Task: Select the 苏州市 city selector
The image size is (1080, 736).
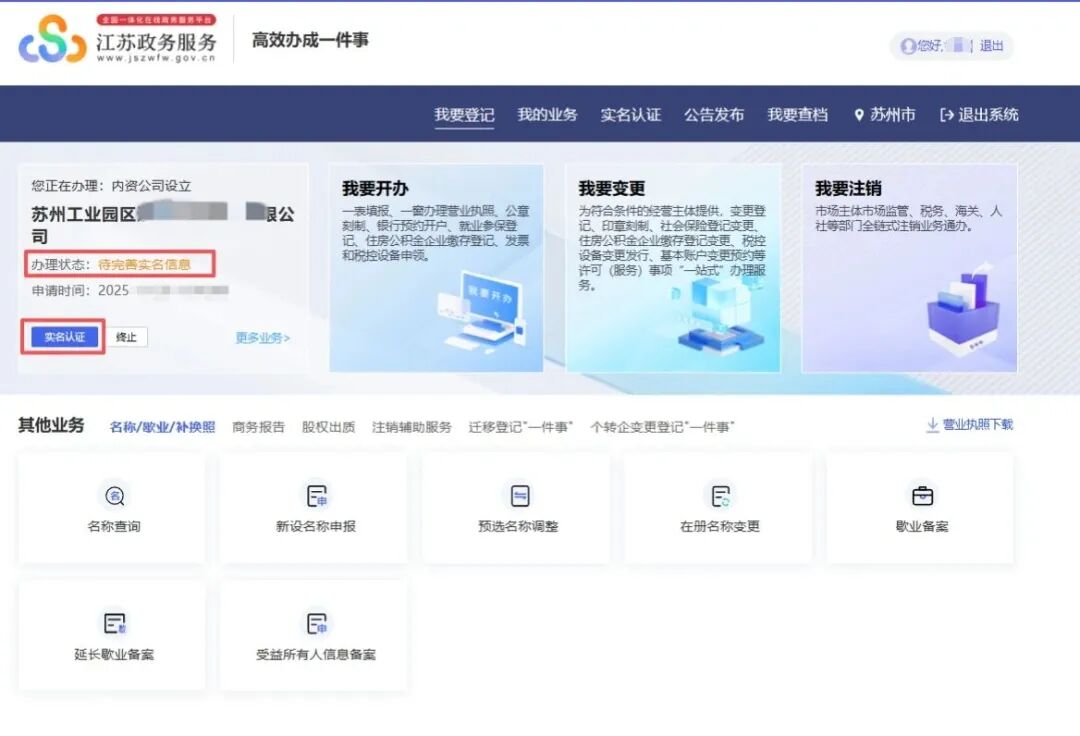Action: pyautogui.click(x=893, y=115)
